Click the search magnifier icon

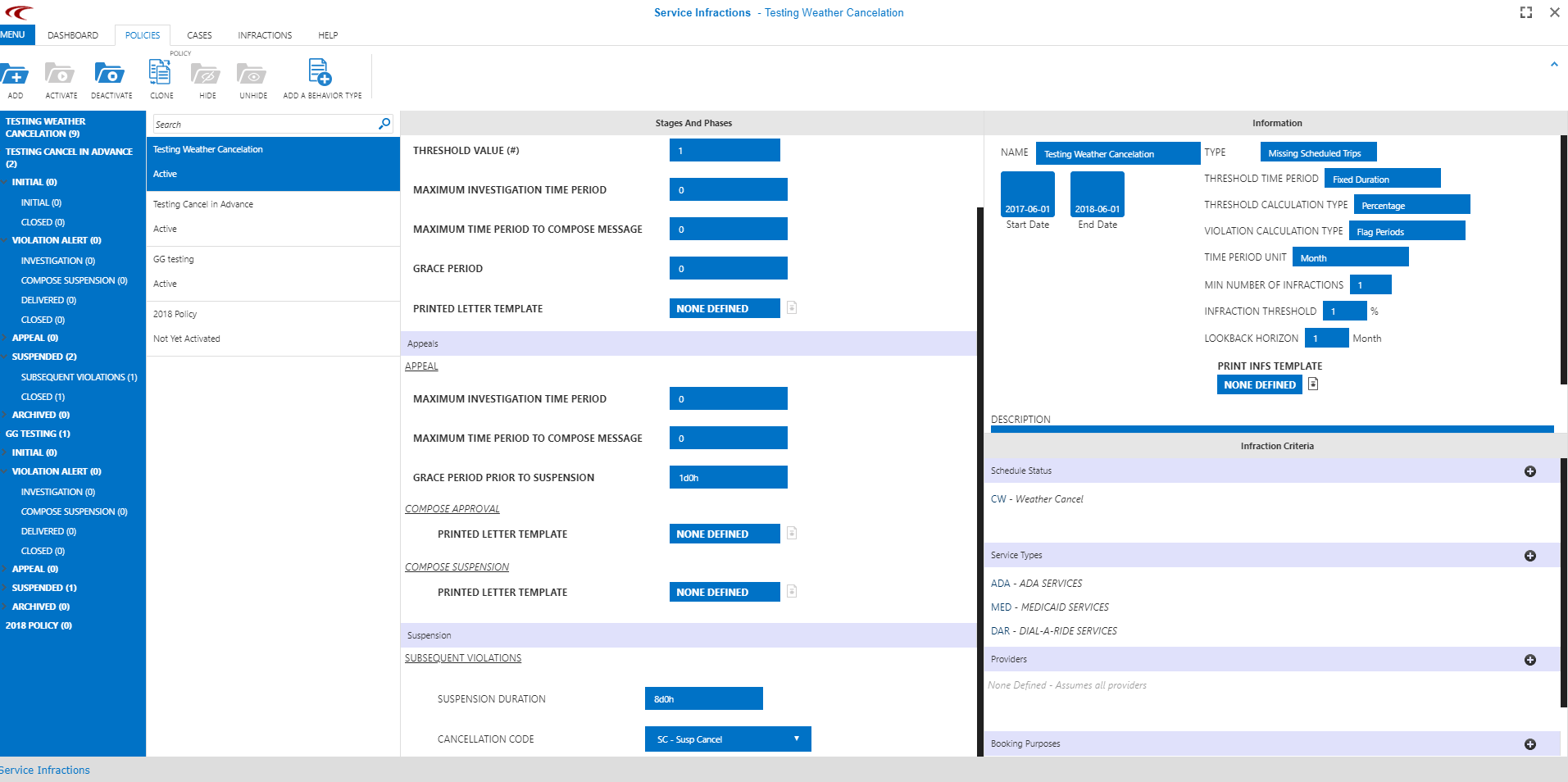(384, 124)
